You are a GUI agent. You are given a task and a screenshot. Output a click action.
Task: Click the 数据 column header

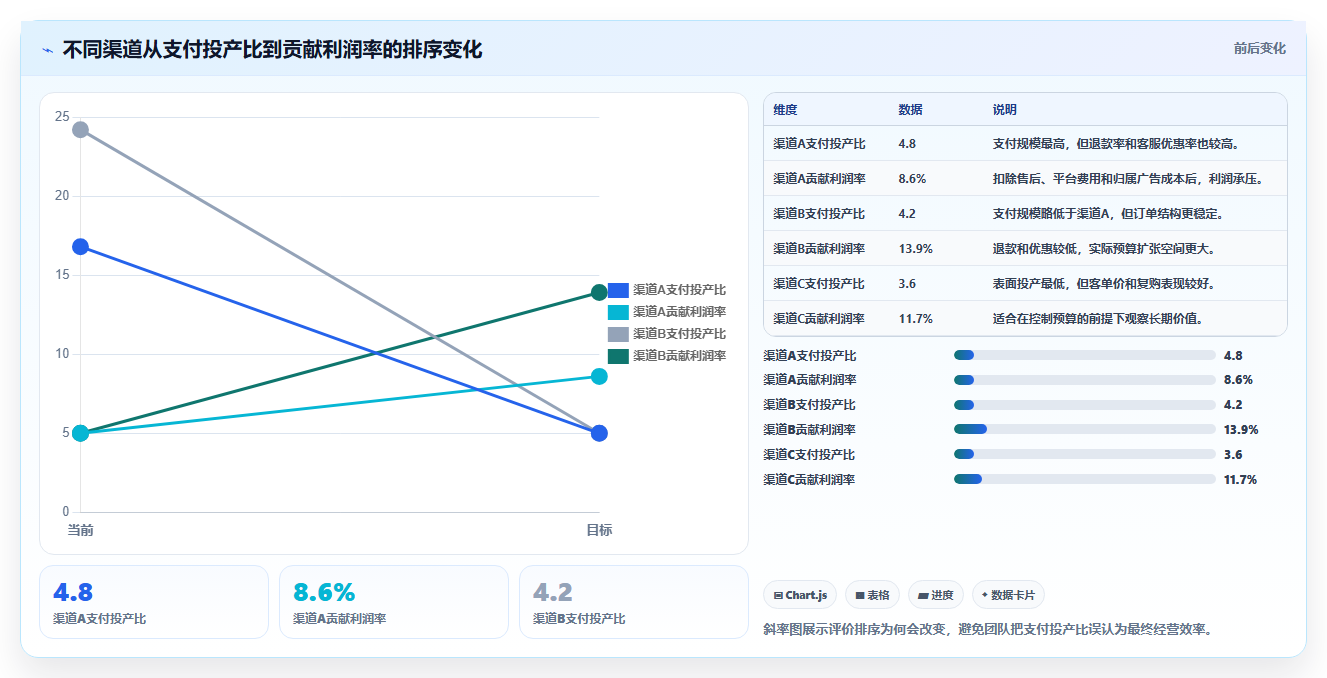910,110
